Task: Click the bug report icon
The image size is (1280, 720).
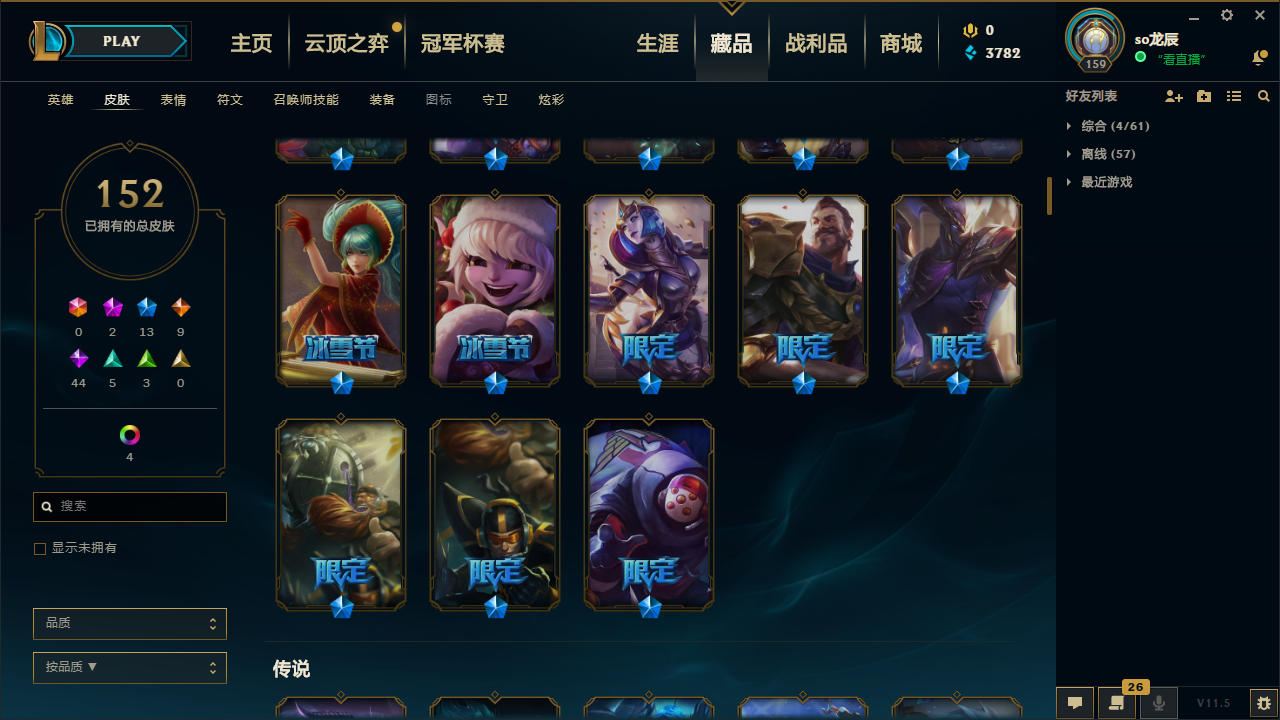Action: 1264,703
